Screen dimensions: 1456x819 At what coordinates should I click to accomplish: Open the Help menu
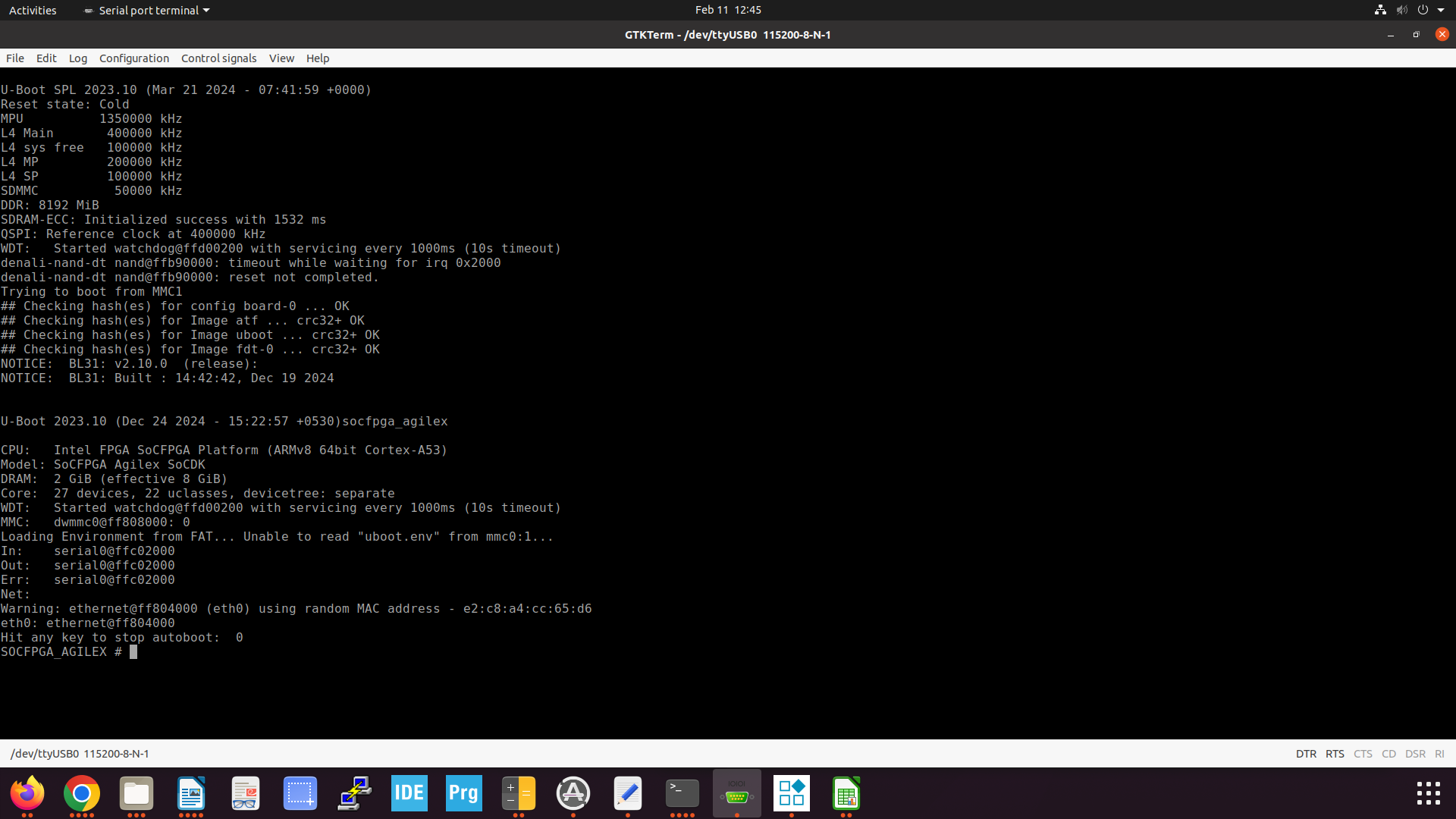[318, 58]
